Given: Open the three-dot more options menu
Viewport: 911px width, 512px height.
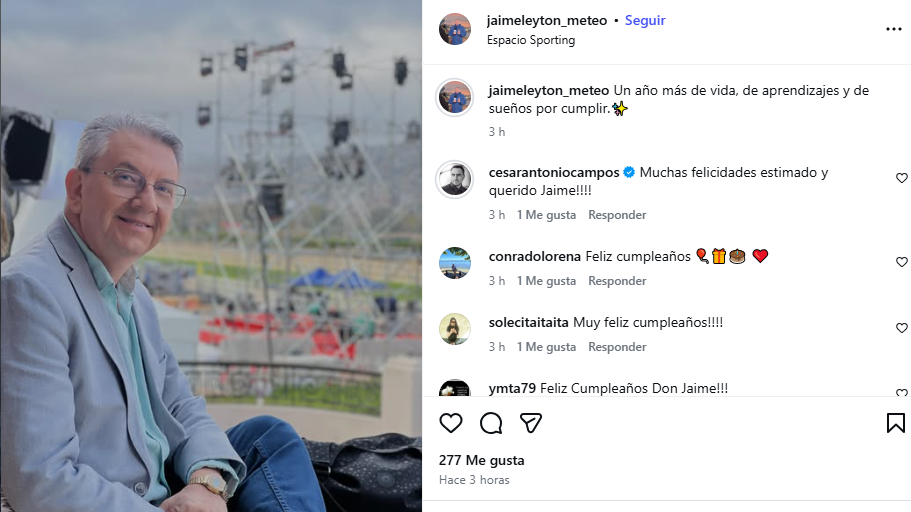Looking at the screenshot, I should (x=894, y=29).
